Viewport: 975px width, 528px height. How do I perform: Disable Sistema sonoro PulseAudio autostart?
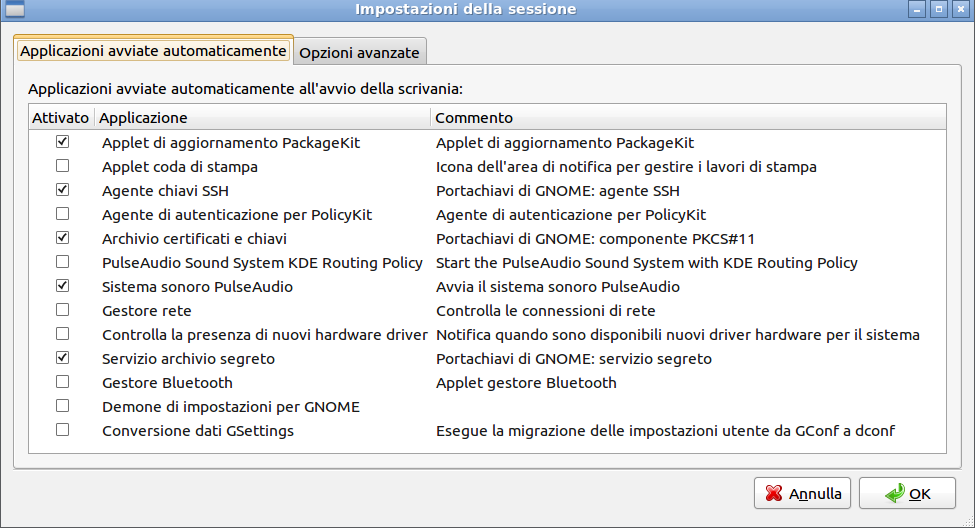(63, 286)
